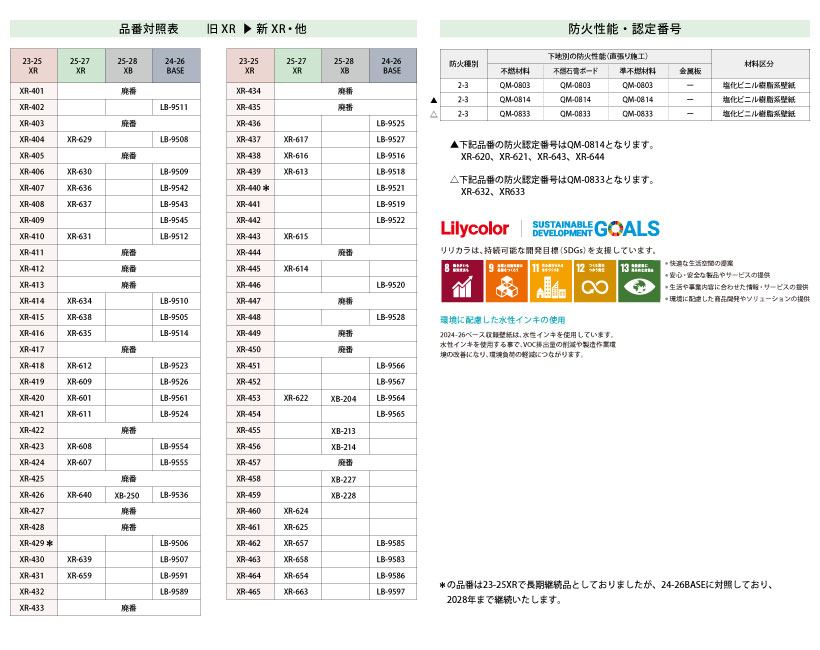Select the LB-9508 cell

tap(174, 140)
